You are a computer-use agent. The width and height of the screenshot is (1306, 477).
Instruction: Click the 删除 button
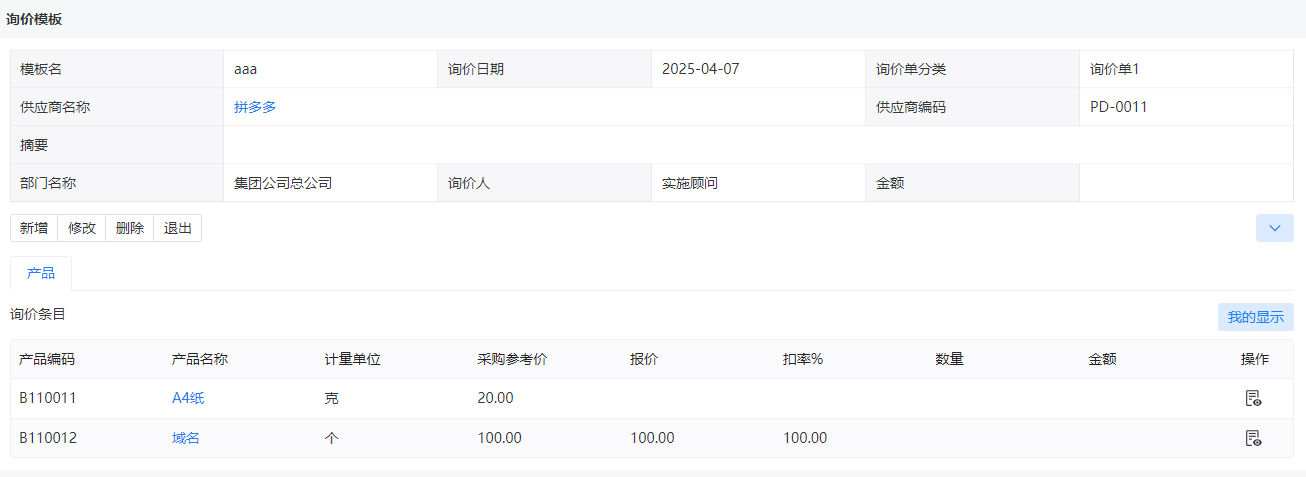(x=130, y=228)
